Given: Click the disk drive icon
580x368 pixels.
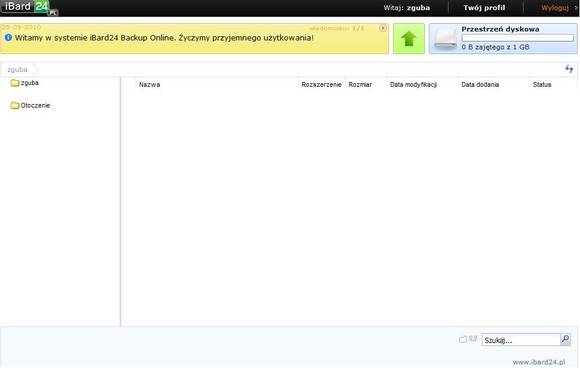Looking at the screenshot, I should 445,38.
